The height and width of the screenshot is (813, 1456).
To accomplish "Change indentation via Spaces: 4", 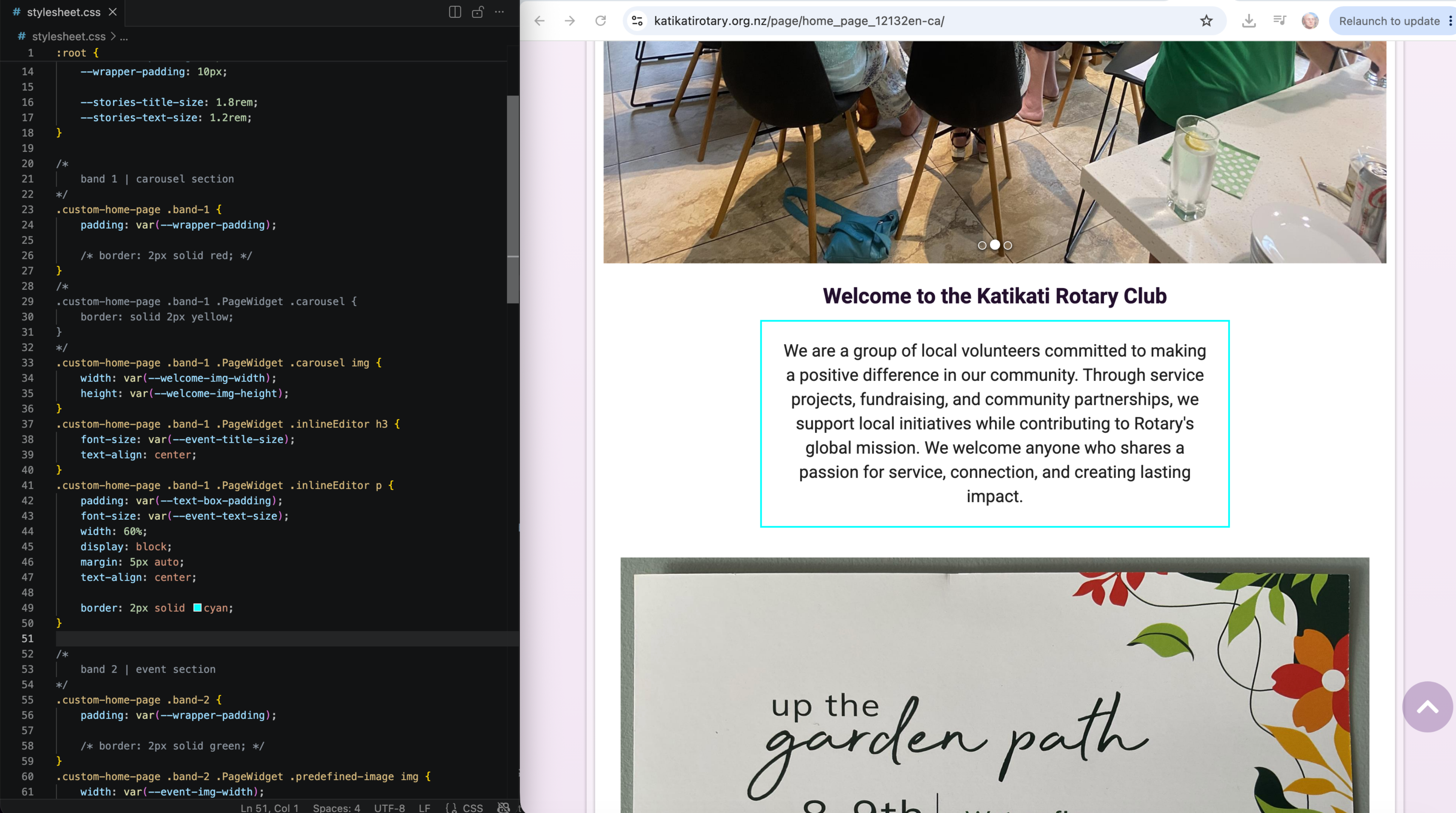I will (336, 807).
